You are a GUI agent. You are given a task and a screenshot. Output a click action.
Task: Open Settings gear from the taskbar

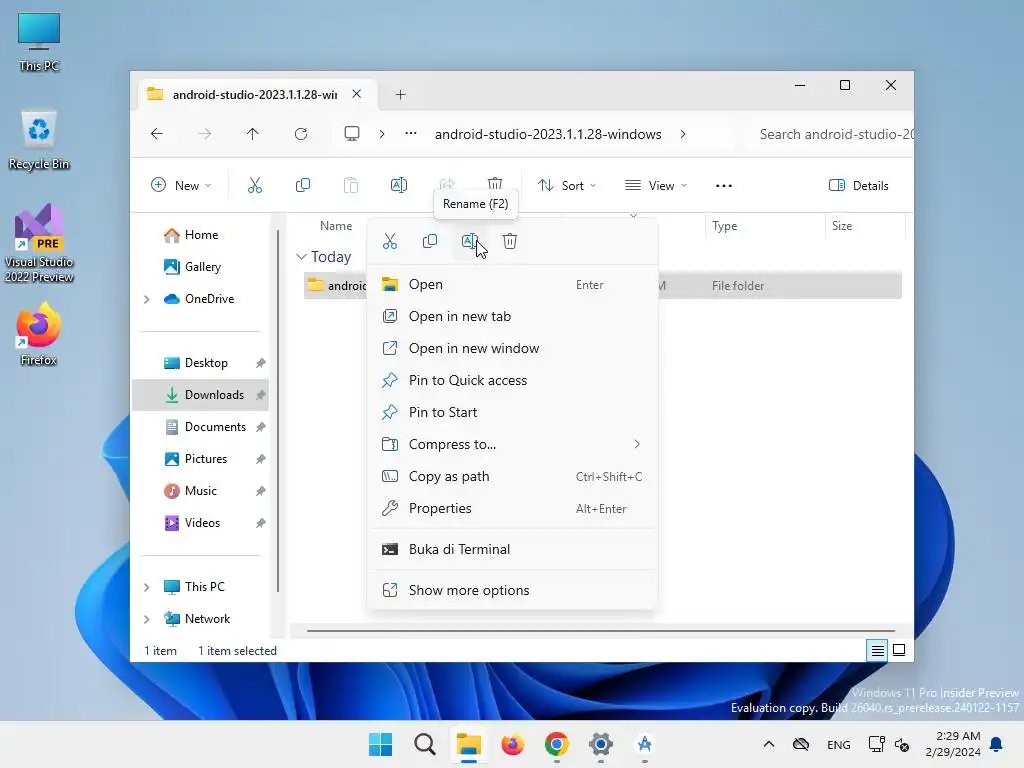click(601, 744)
